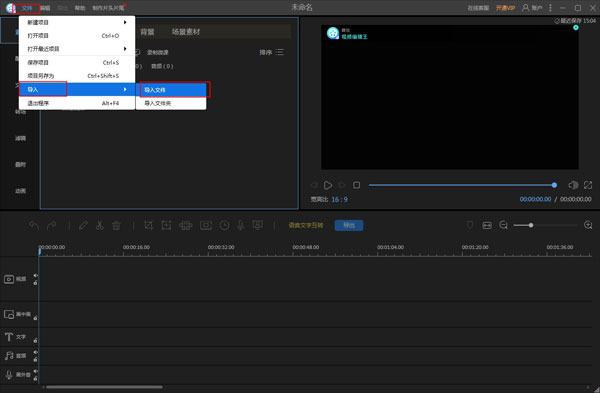The width and height of the screenshot is (600, 393).
Task: Redo the last timeline action
Action: 51,225
